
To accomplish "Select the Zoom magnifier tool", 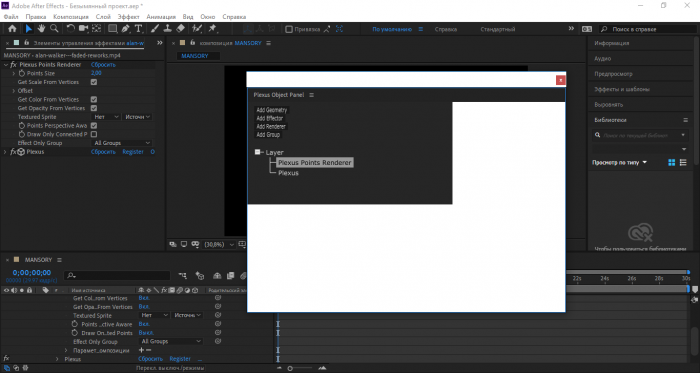I will (54, 29).
